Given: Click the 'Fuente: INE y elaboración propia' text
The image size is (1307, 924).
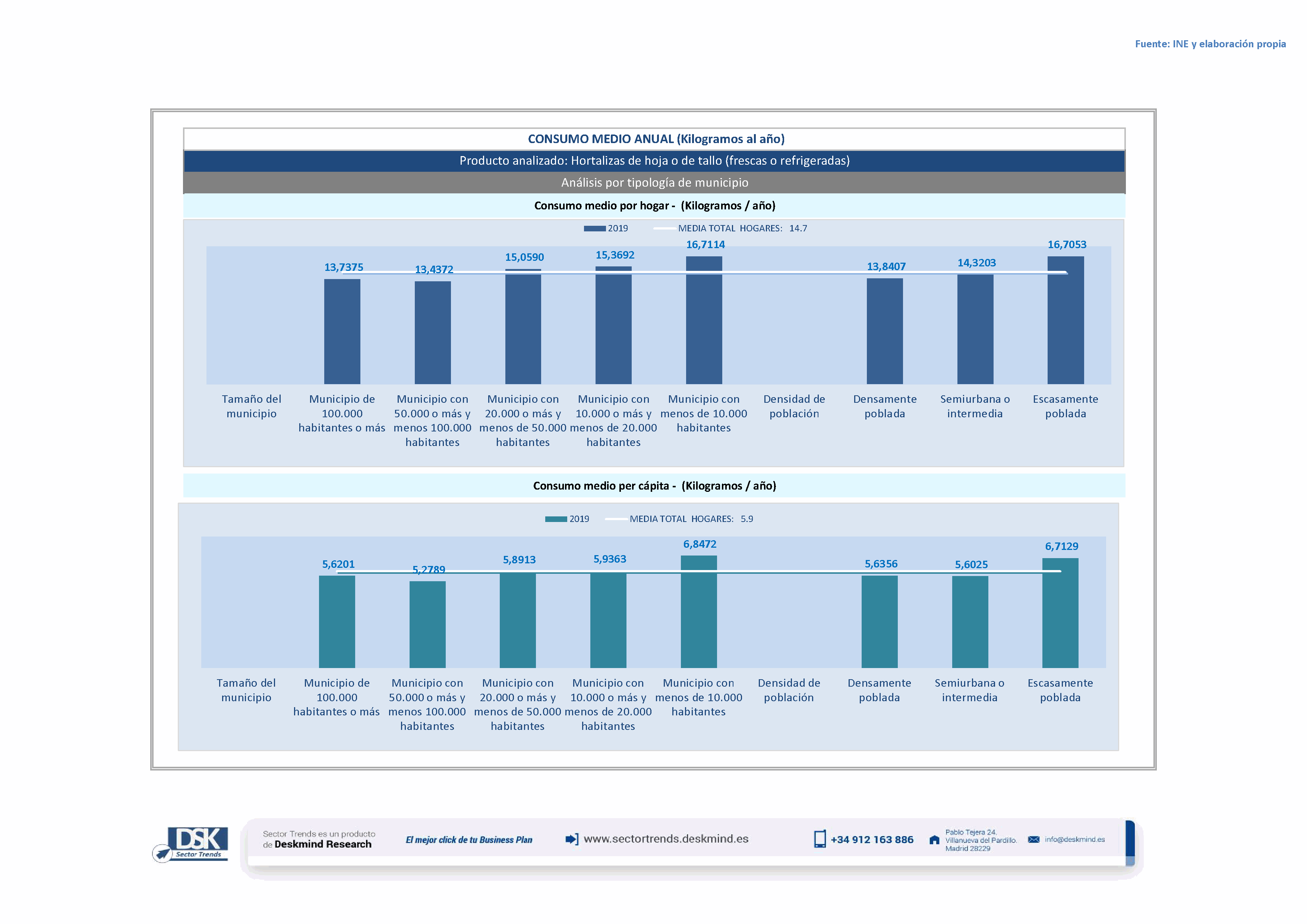Looking at the screenshot, I should point(1210,44).
